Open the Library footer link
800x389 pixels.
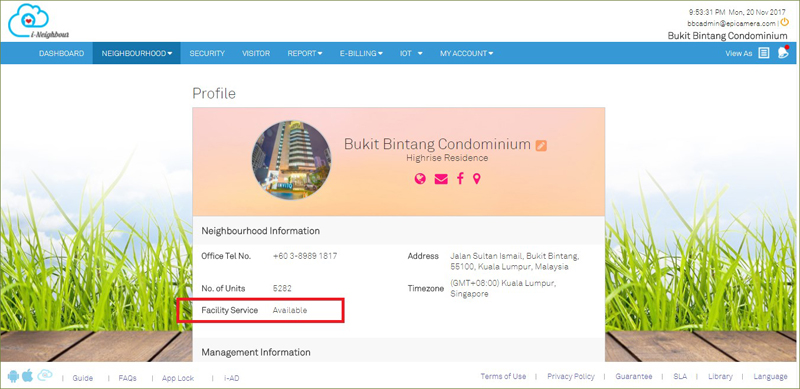pos(720,376)
